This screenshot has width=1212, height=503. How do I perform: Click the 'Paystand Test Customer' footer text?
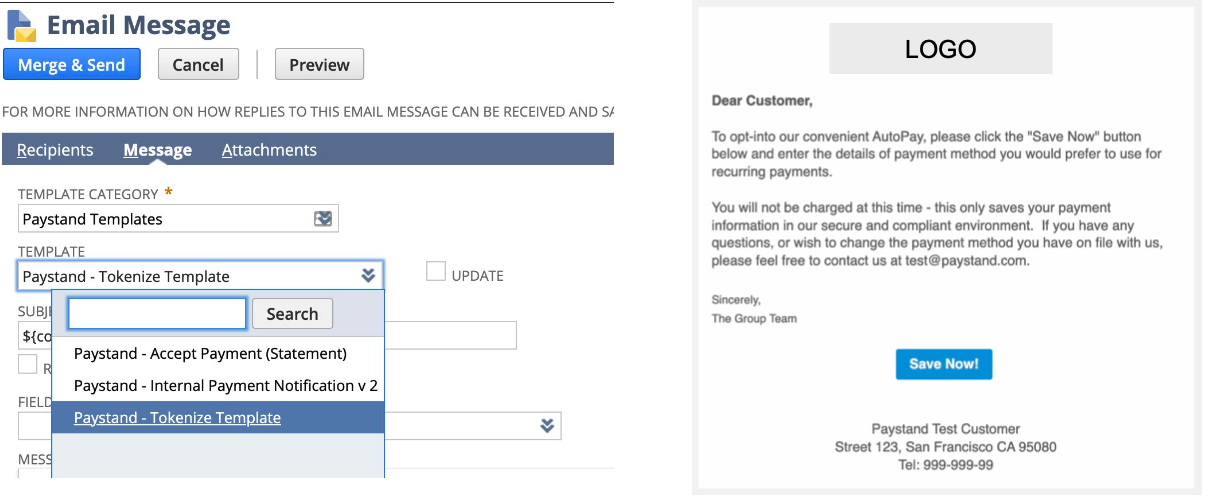945,429
